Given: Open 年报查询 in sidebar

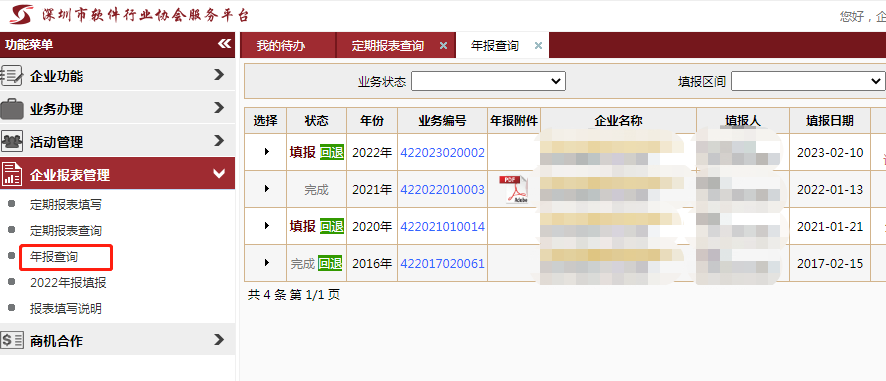Looking at the screenshot, I should (54, 257).
